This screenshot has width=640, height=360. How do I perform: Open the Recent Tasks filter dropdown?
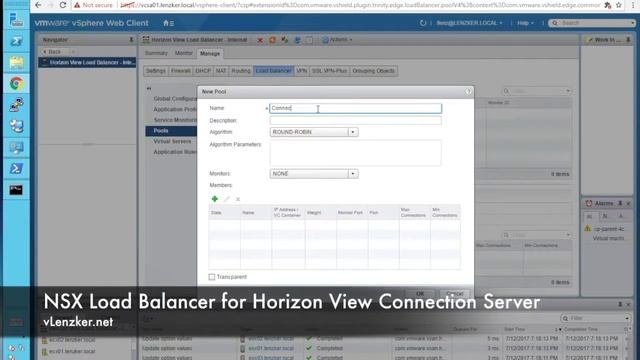(x=627, y=318)
